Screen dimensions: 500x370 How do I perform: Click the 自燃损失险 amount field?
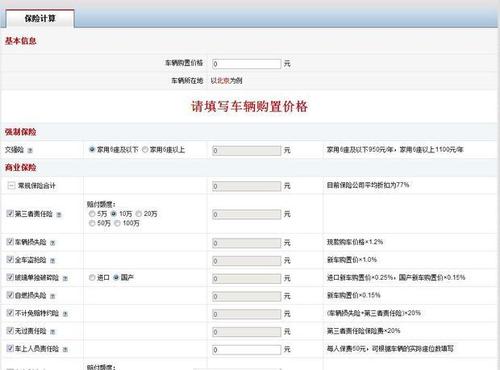click(x=247, y=296)
